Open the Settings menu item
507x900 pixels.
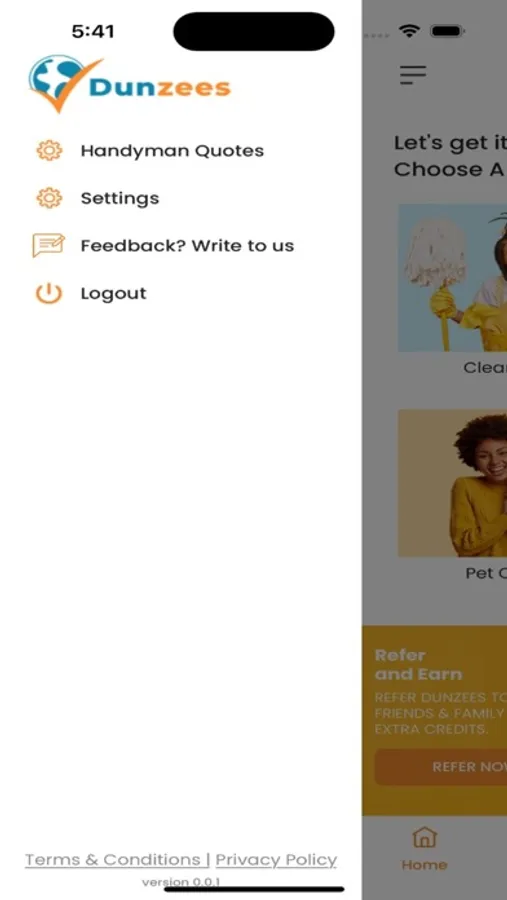pos(120,199)
